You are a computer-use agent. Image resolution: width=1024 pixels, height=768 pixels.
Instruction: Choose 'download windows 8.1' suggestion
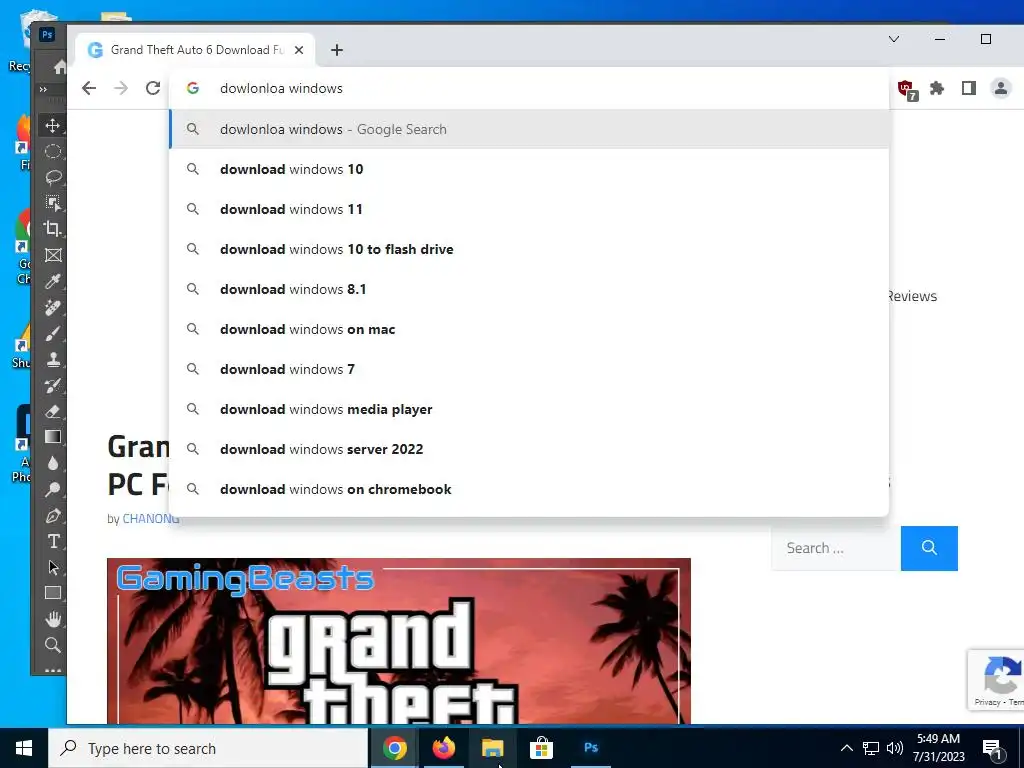(530, 289)
